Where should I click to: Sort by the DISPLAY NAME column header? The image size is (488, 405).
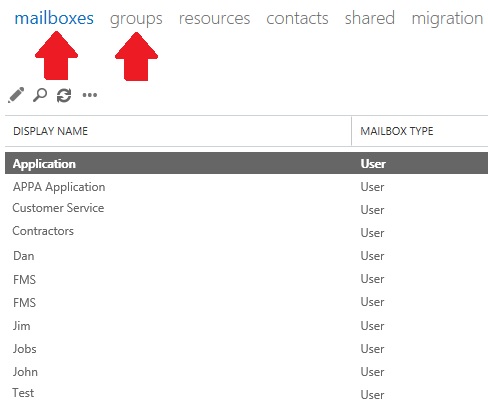(x=50, y=131)
